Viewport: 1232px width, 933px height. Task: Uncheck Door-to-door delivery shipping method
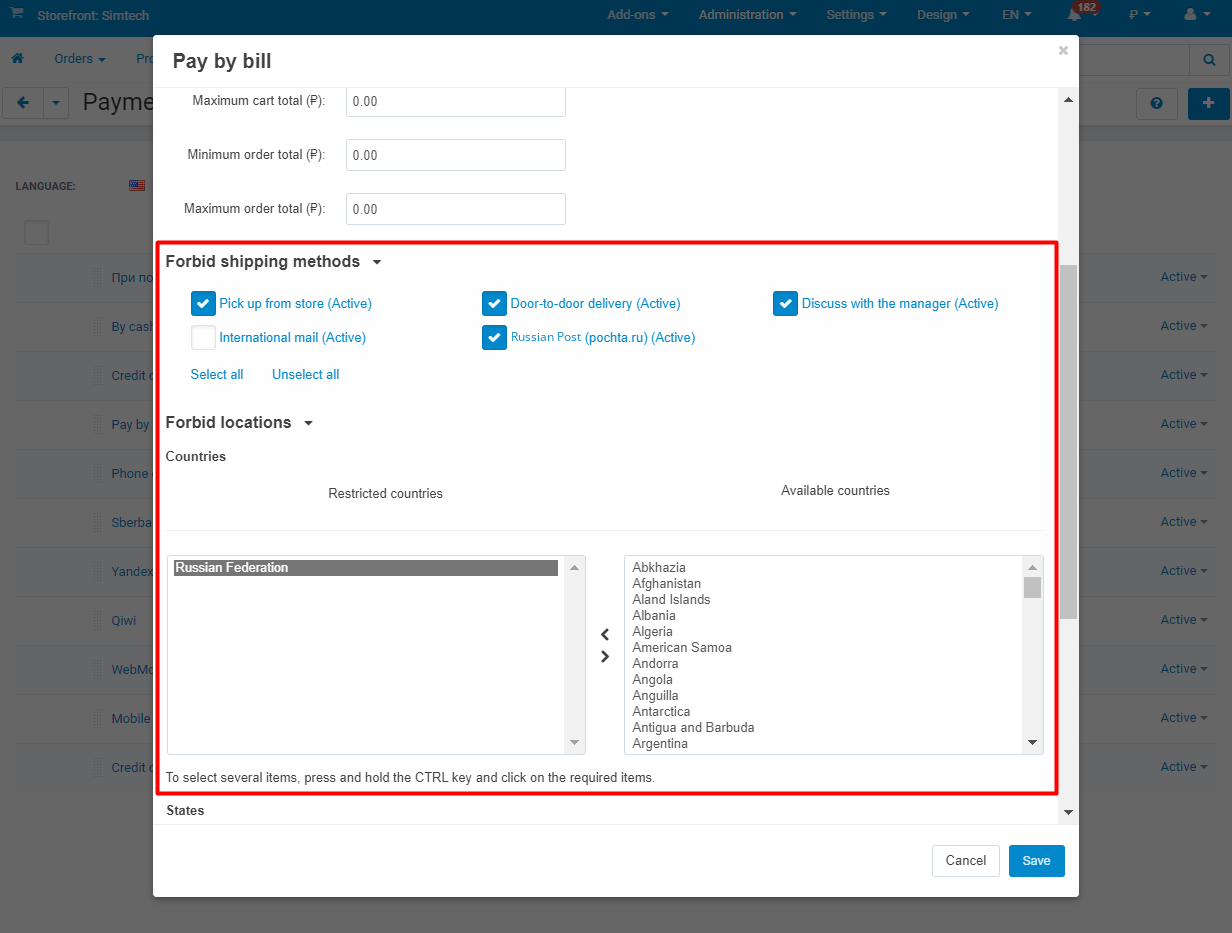click(494, 303)
